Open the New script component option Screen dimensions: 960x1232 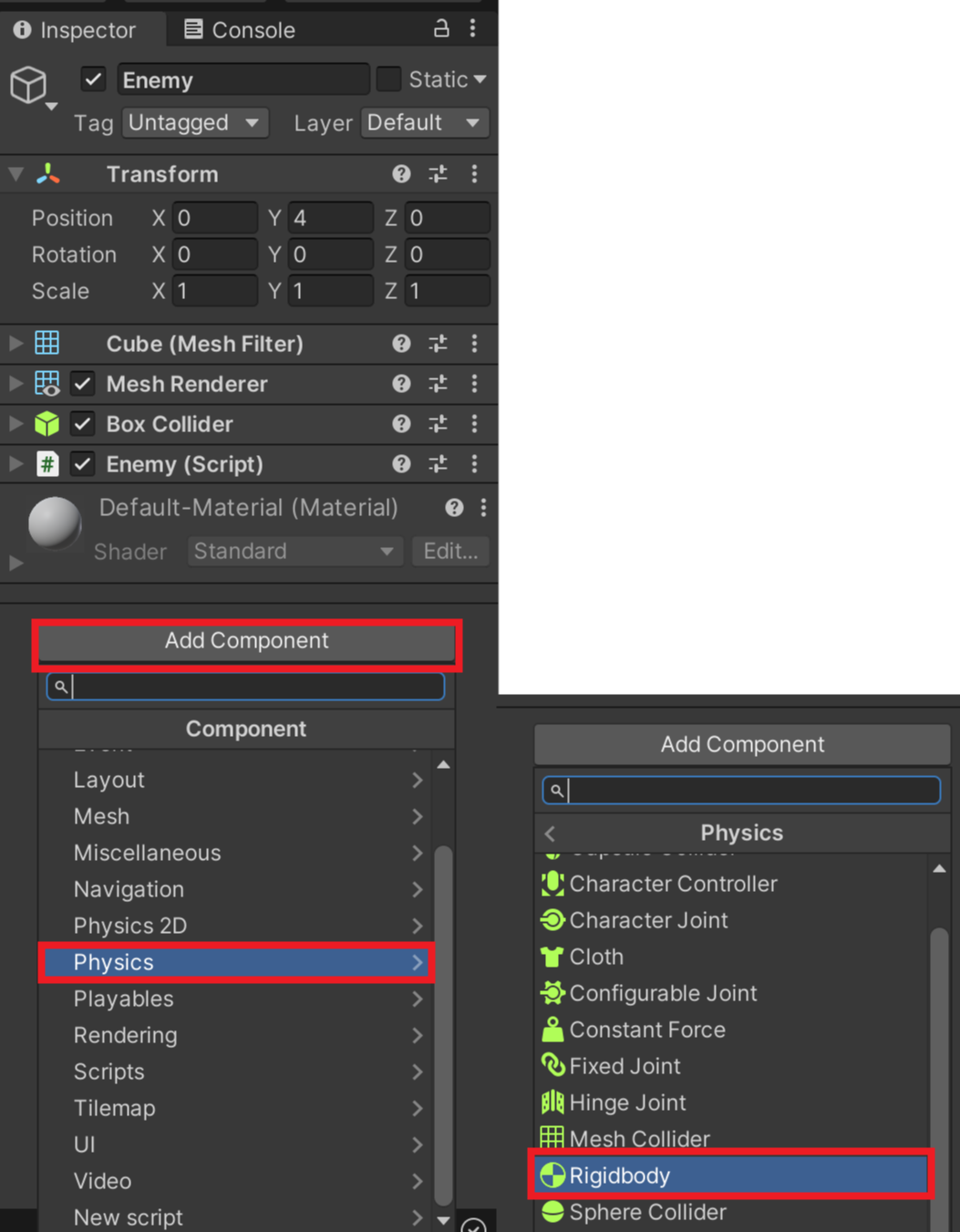pos(236,1217)
